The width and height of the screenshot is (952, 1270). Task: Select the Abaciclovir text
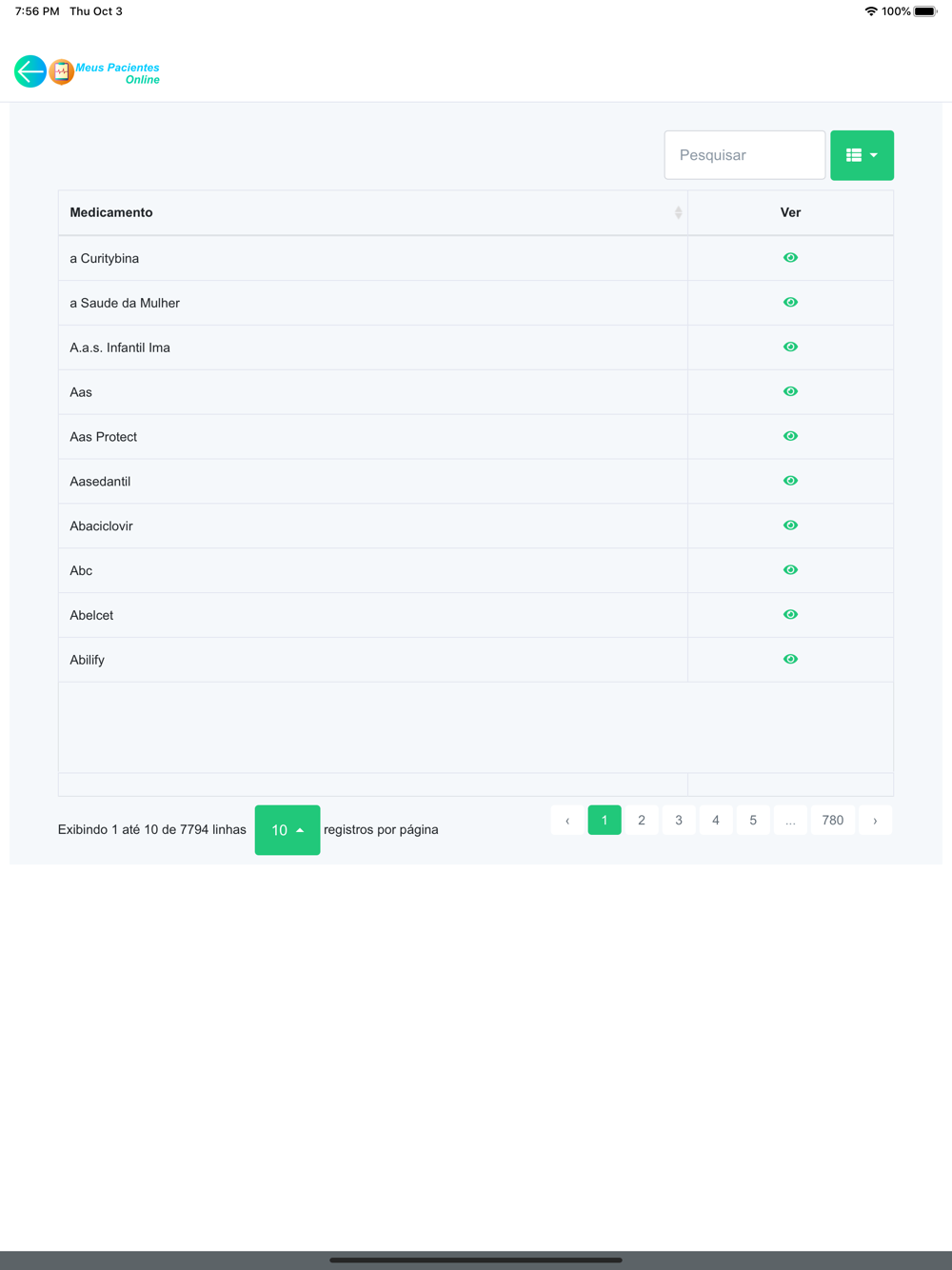click(101, 526)
